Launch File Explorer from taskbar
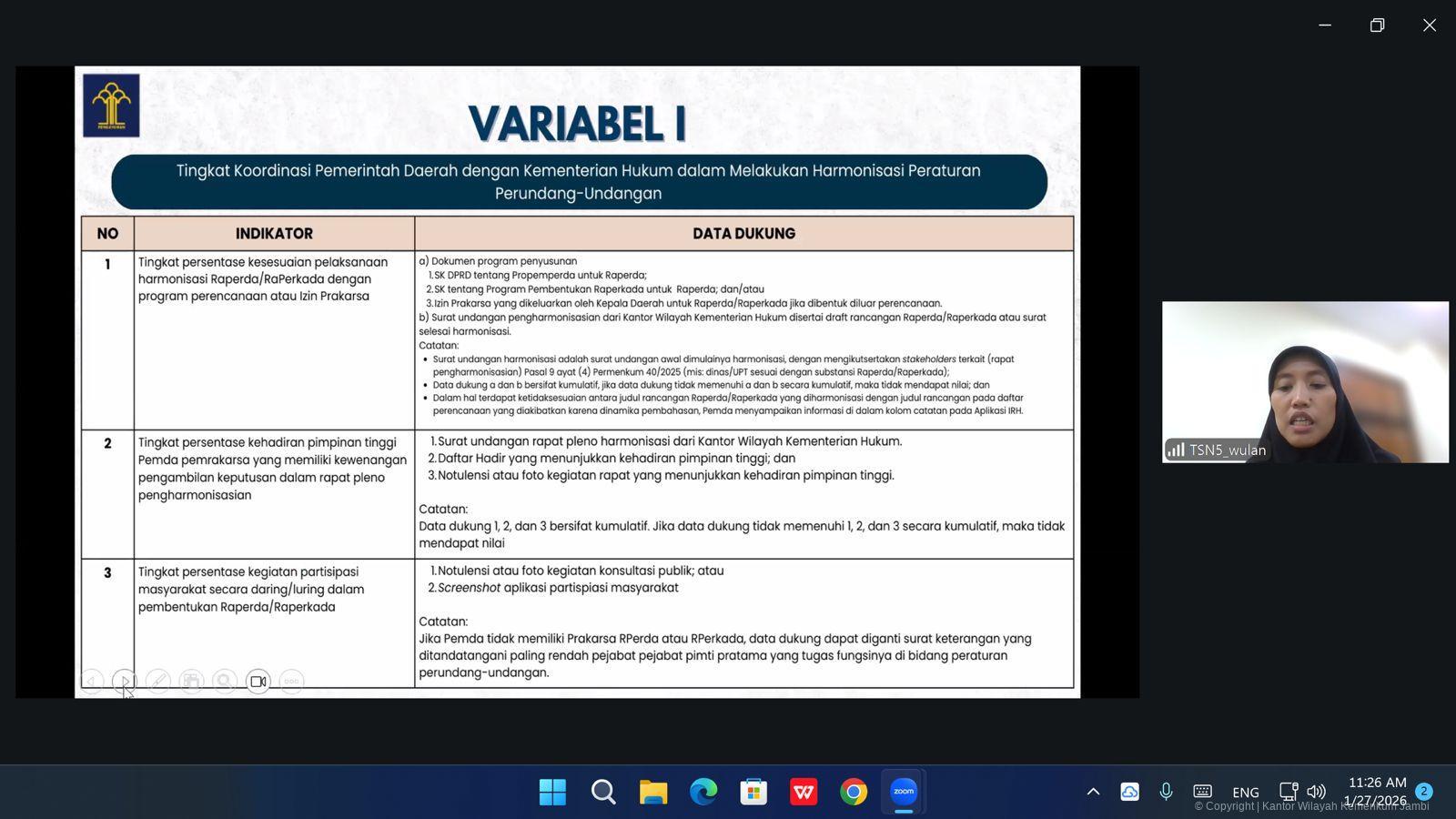The height and width of the screenshot is (819, 1456). pyautogui.click(x=653, y=792)
